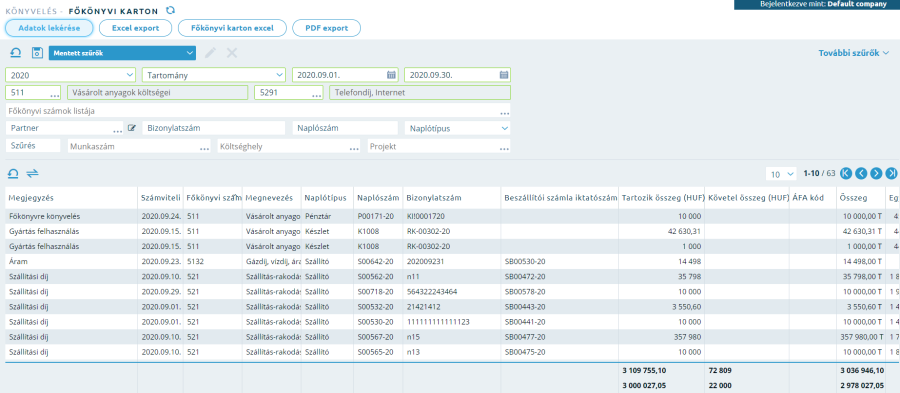This screenshot has height=393, width=900.
Task: Click the PDF export button
Action: [x=327, y=28]
